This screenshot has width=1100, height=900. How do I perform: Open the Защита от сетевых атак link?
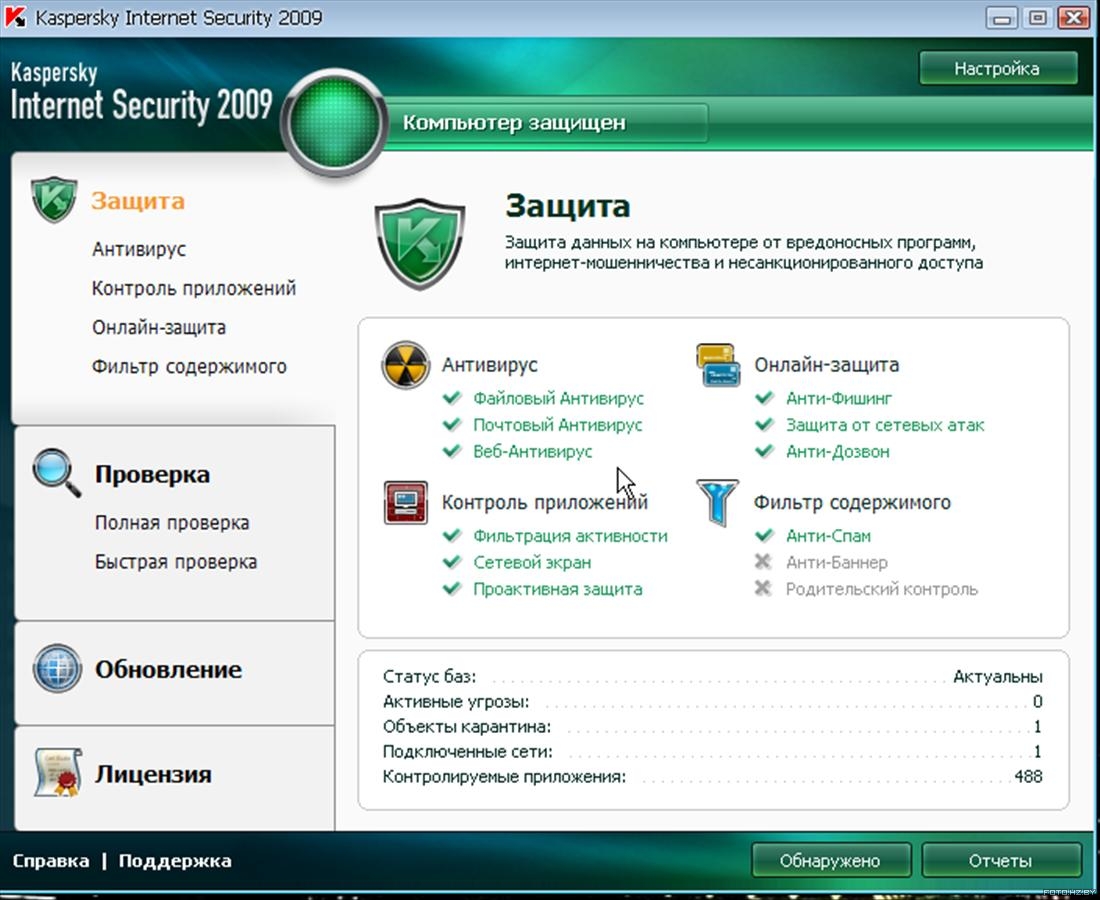coord(885,425)
